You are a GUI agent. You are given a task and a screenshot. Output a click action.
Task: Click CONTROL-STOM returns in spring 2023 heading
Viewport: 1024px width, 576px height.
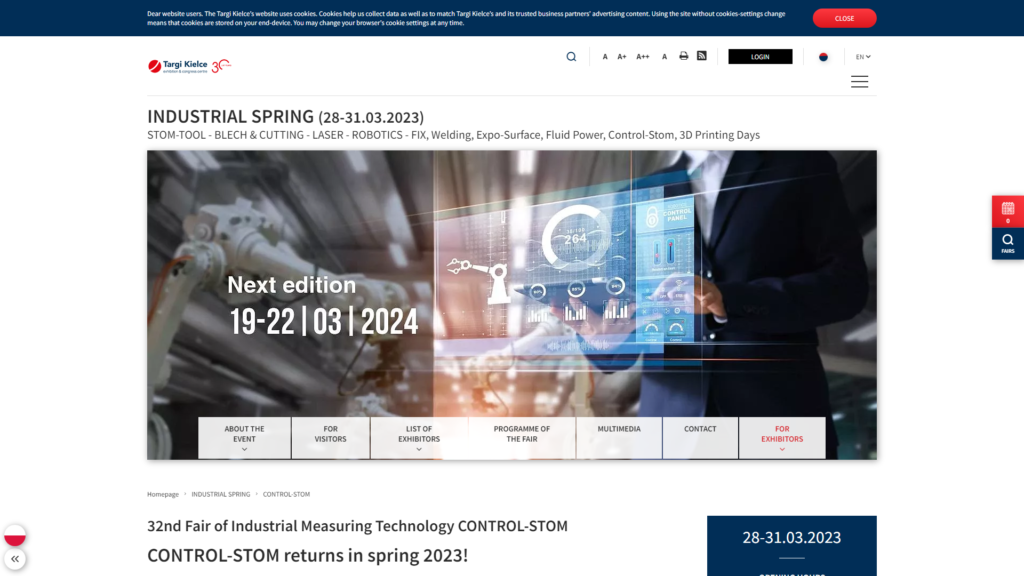[x=308, y=555]
